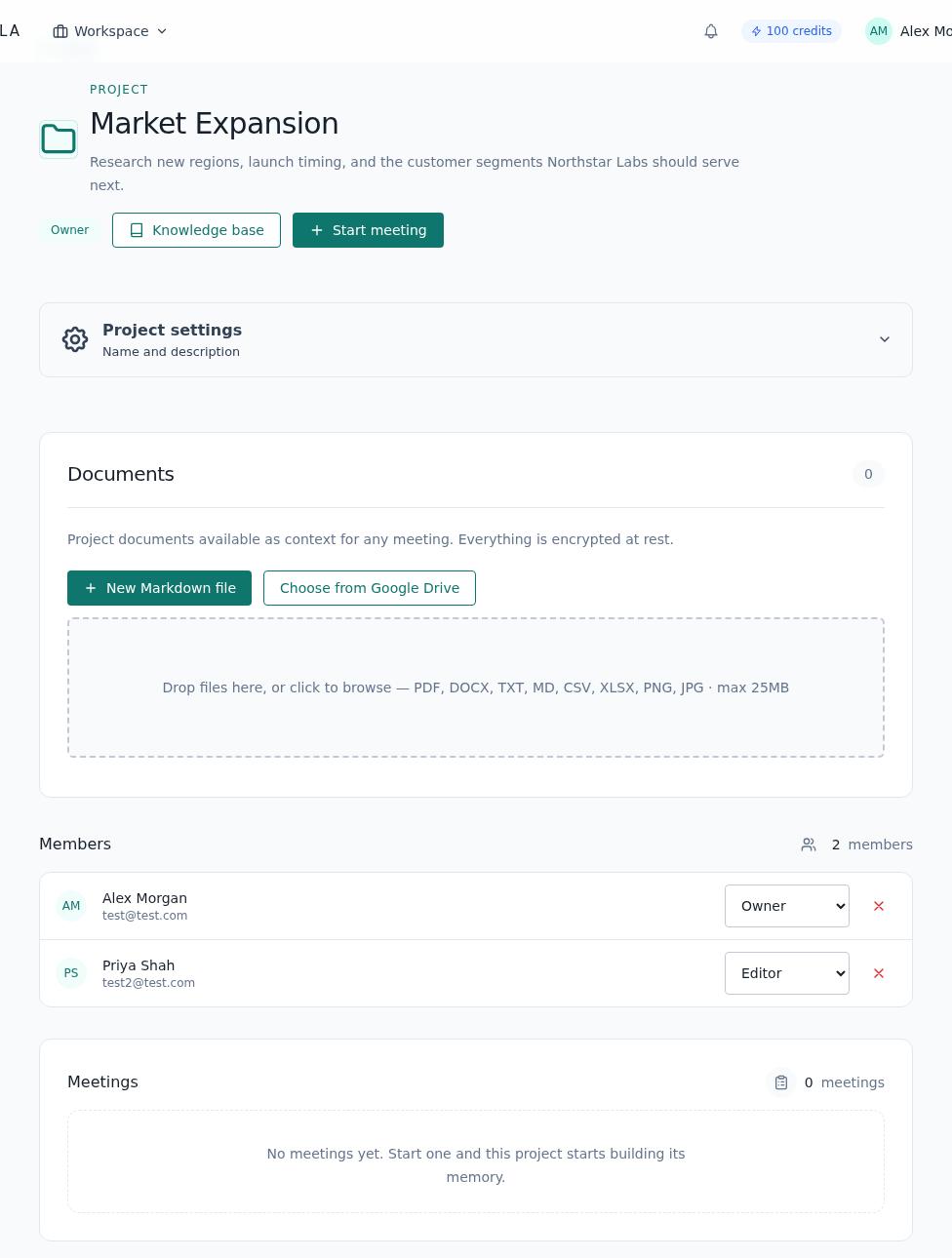
Task: Expand Project settings chevron
Action: (x=885, y=339)
